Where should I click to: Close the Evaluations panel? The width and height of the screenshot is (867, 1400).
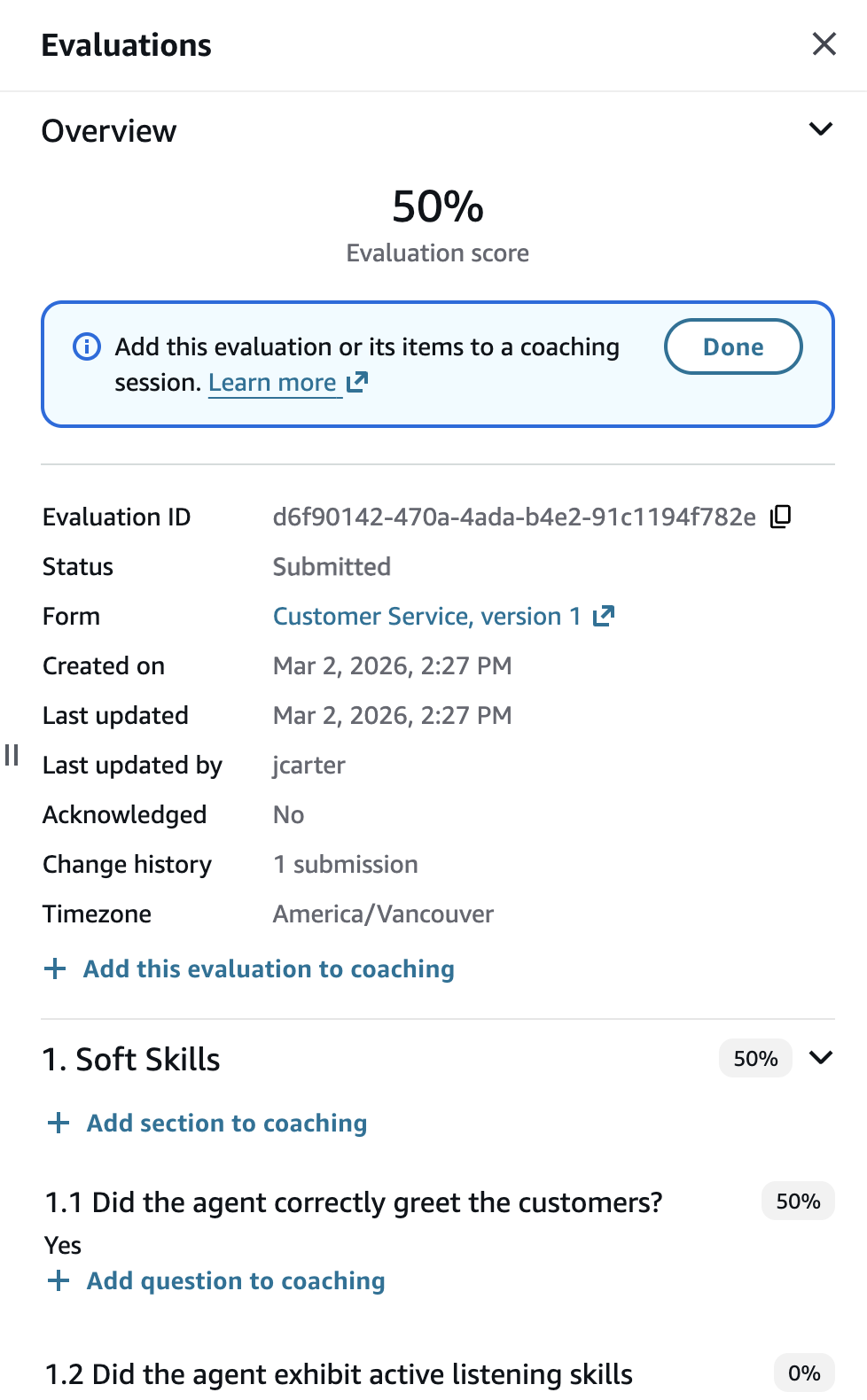(824, 43)
